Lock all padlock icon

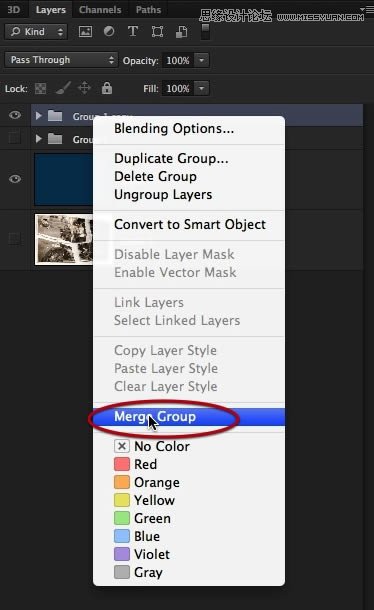107,88
